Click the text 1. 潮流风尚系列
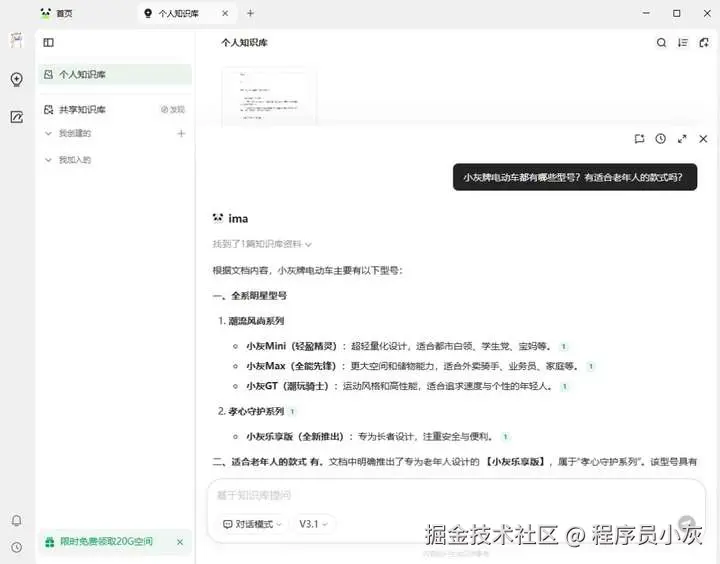720x564 pixels. point(251,321)
